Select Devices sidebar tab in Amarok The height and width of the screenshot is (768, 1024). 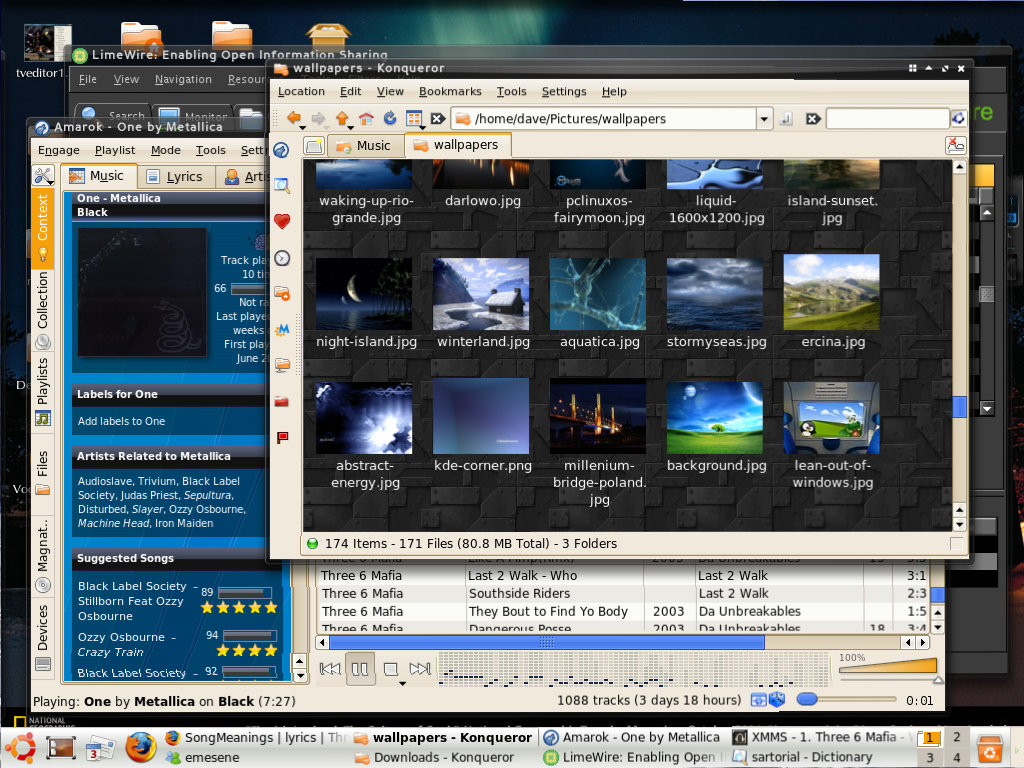point(42,637)
